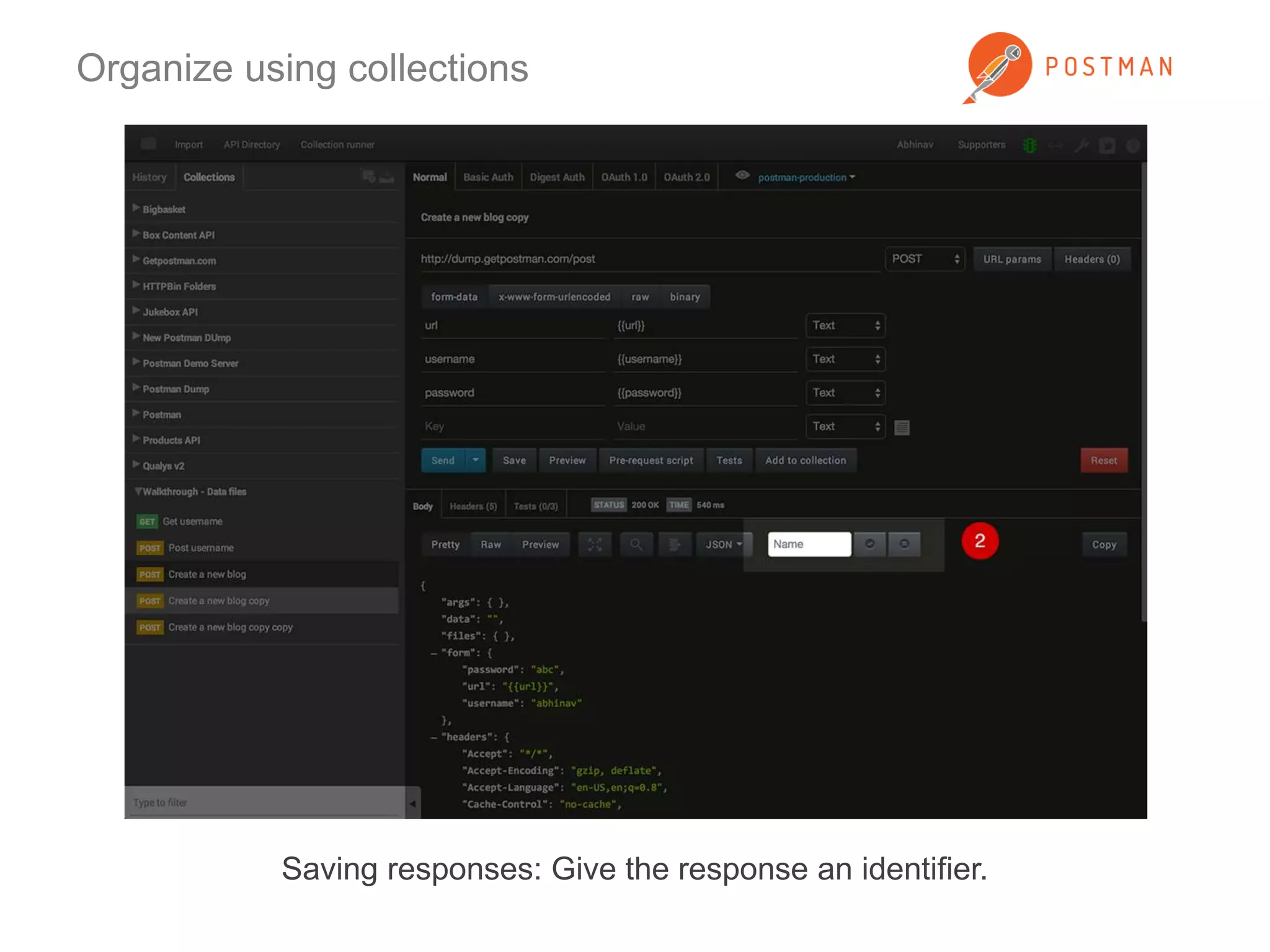Click the POST badge of Create a new blog copy copy
1270x952 pixels.
pyautogui.click(x=150, y=627)
